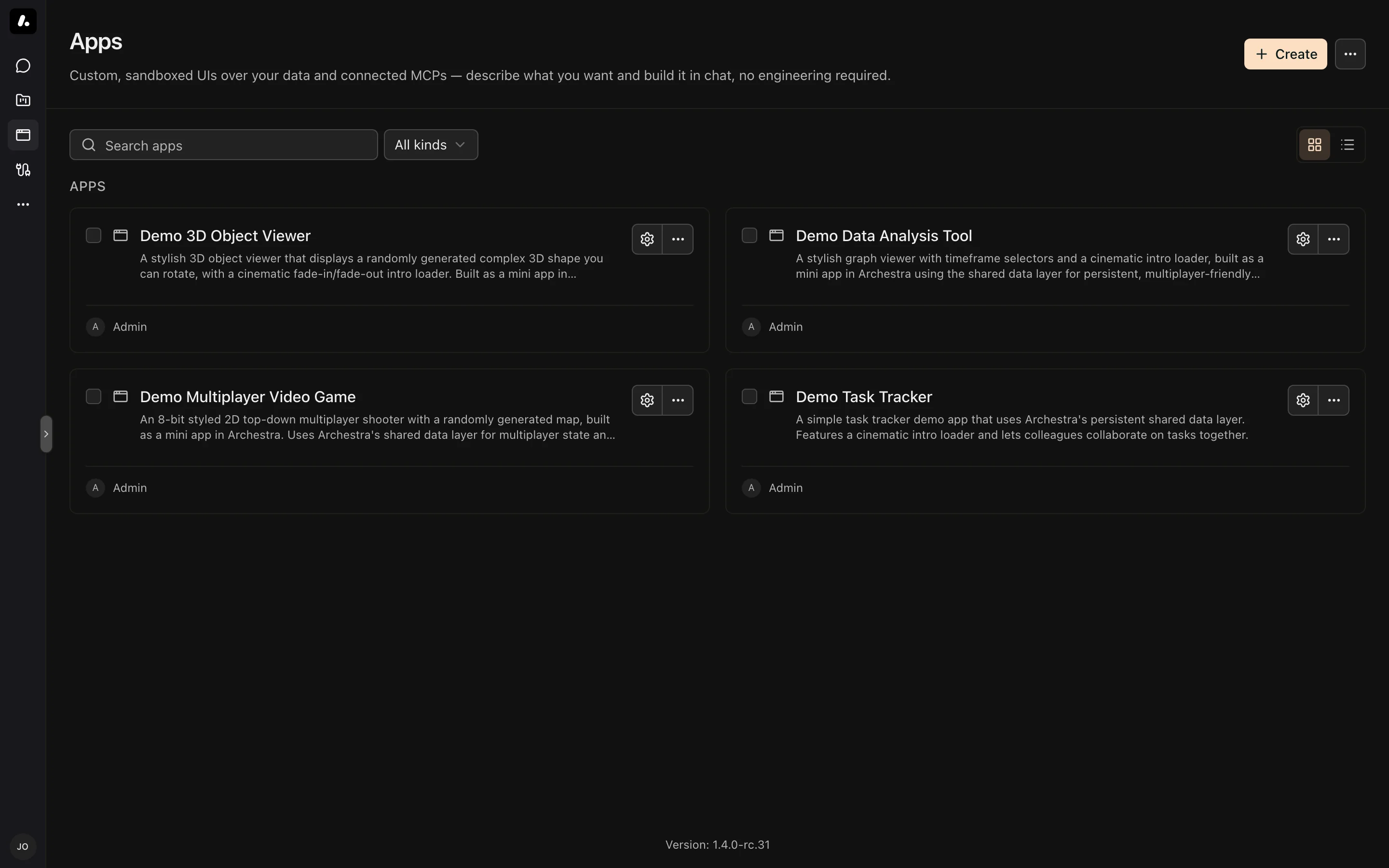The width and height of the screenshot is (1389, 868).
Task: Switch to grid view
Action: 1314,145
